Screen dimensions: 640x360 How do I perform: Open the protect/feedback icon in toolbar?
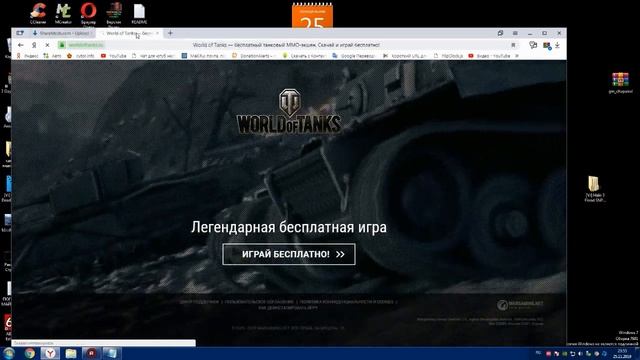[533, 45]
